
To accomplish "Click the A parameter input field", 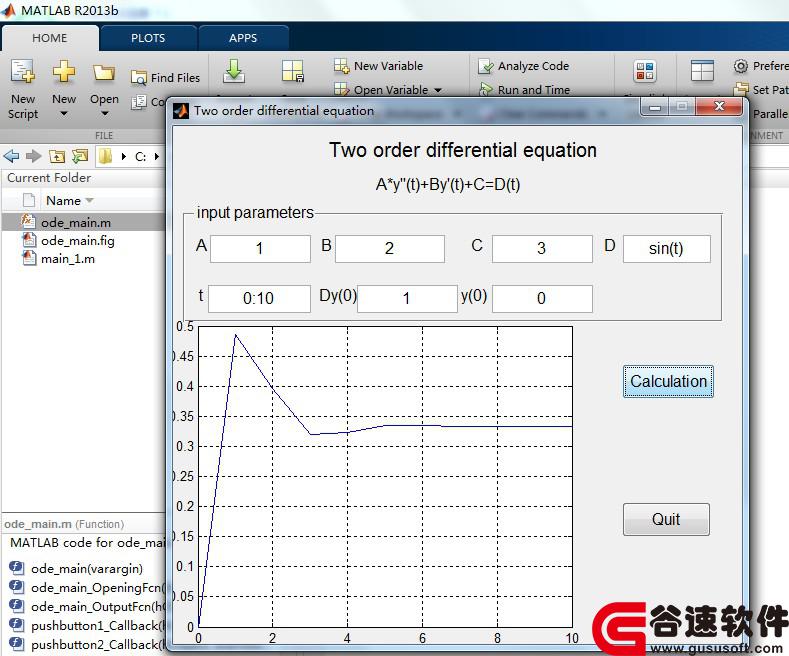I will point(260,249).
